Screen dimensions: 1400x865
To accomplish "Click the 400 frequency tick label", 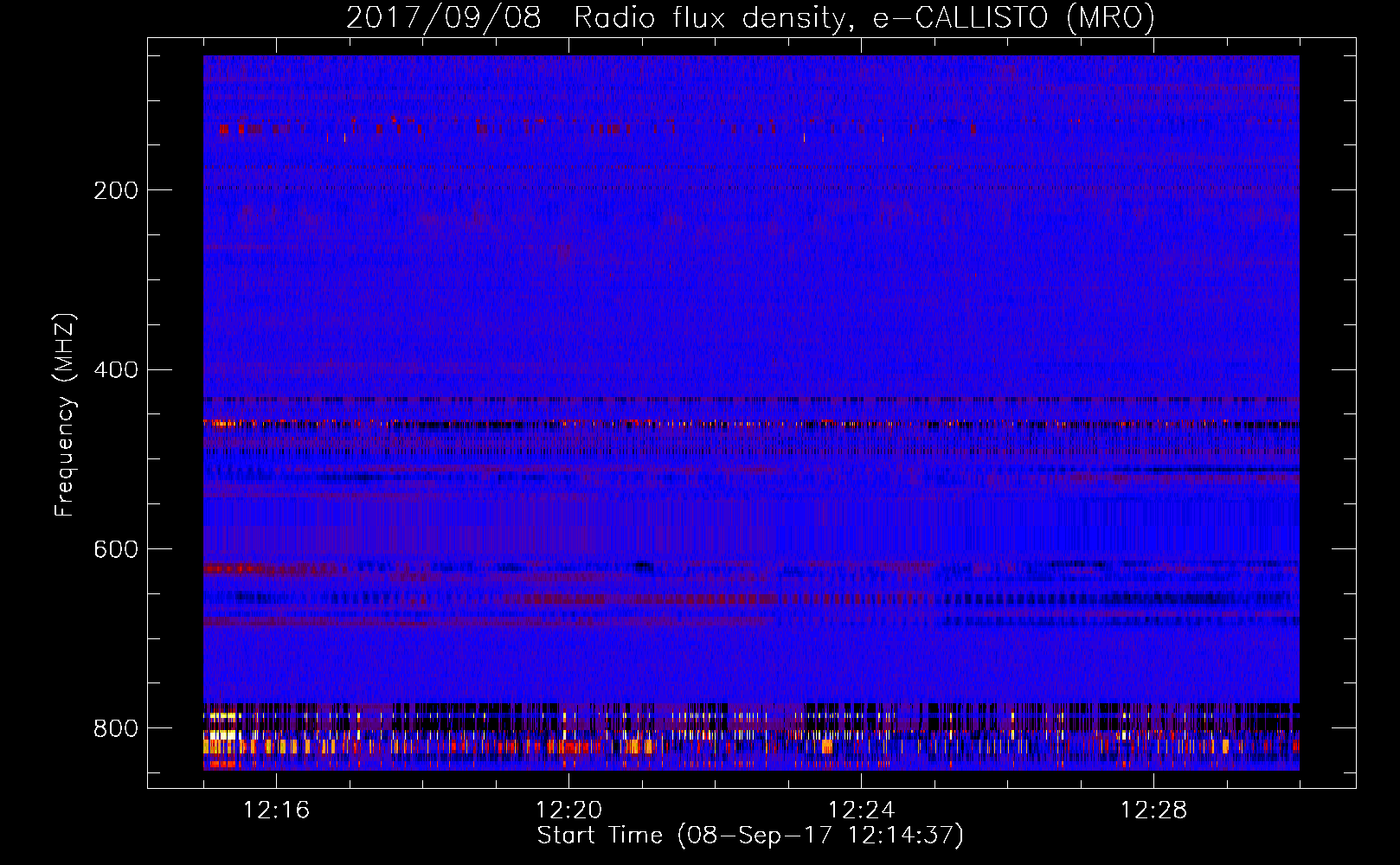I will 116,370.
